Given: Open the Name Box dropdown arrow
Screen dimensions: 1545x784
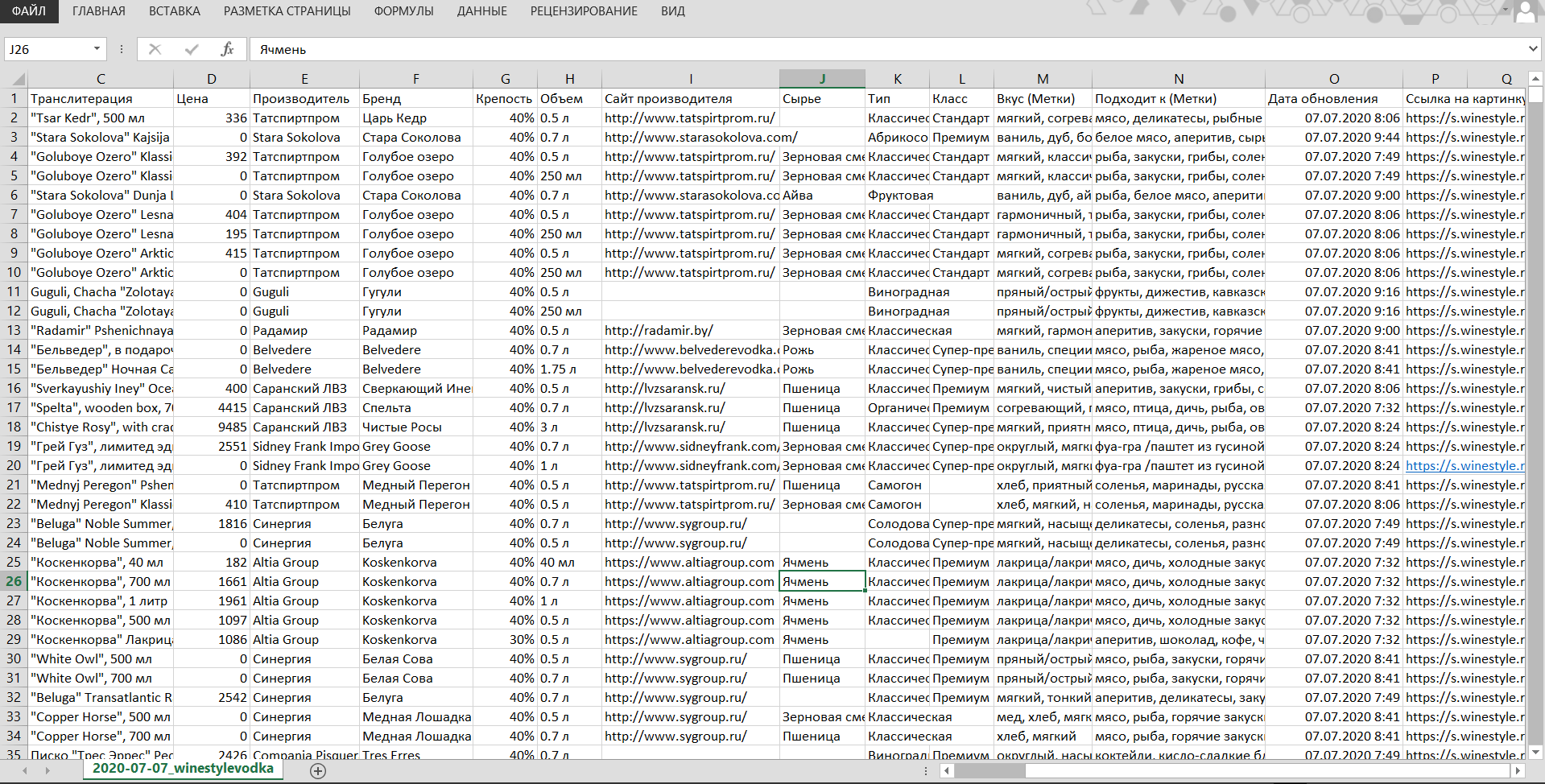Looking at the screenshot, I should pyautogui.click(x=97, y=49).
